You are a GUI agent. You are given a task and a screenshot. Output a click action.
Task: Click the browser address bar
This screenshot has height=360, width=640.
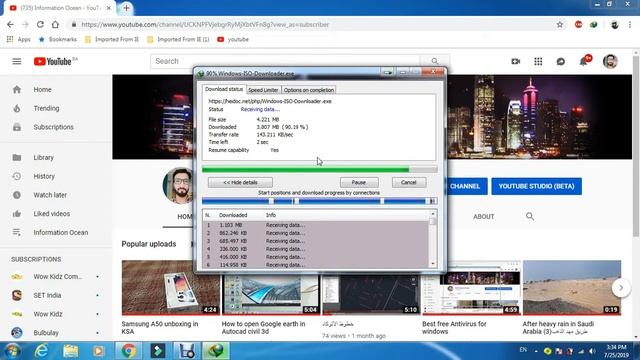point(314,24)
